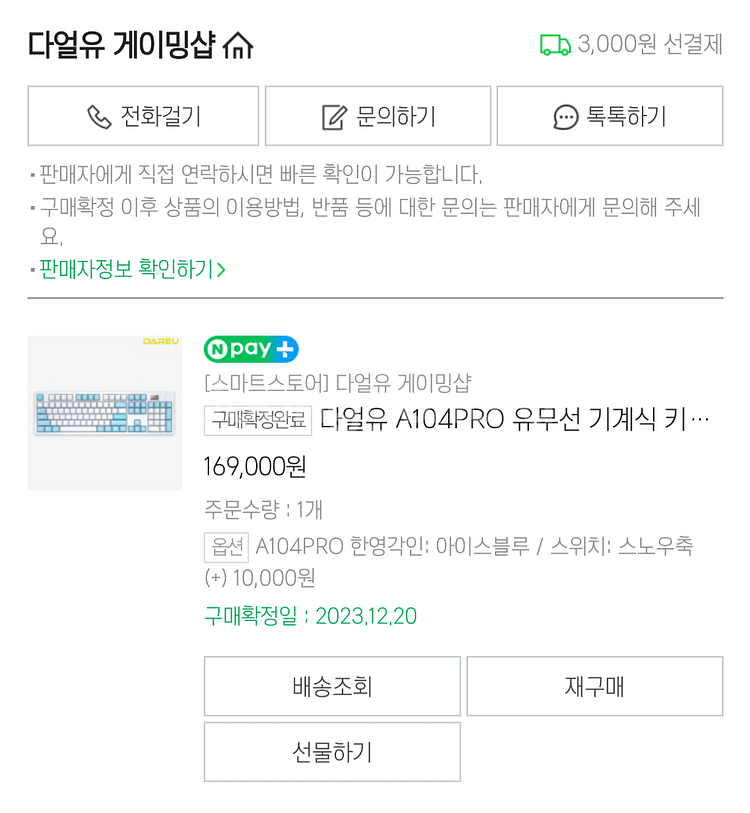The width and height of the screenshot is (750, 813).
Task: Click the speech bubble icon on 톡톡하기
Action: coord(563,116)
